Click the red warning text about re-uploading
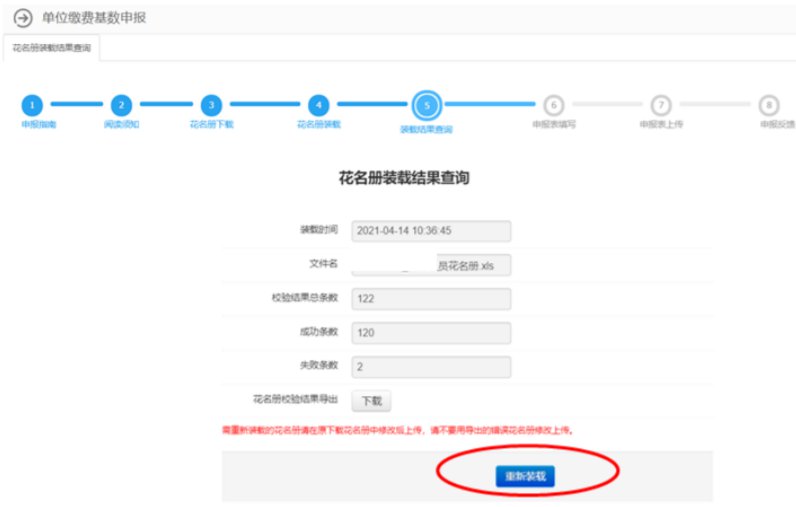The image size is (796, 507). click(398, 430)
